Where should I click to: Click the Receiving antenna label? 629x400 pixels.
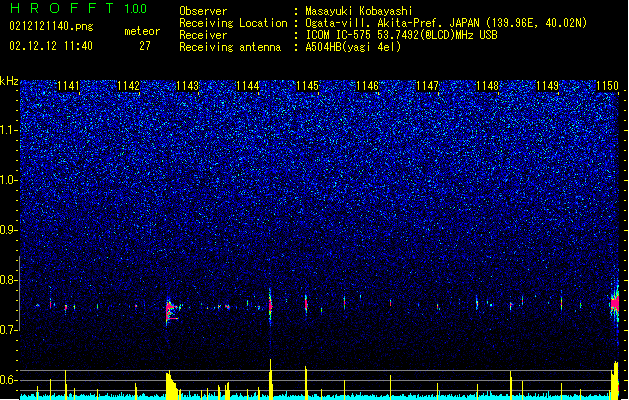(x=230, y=47)
